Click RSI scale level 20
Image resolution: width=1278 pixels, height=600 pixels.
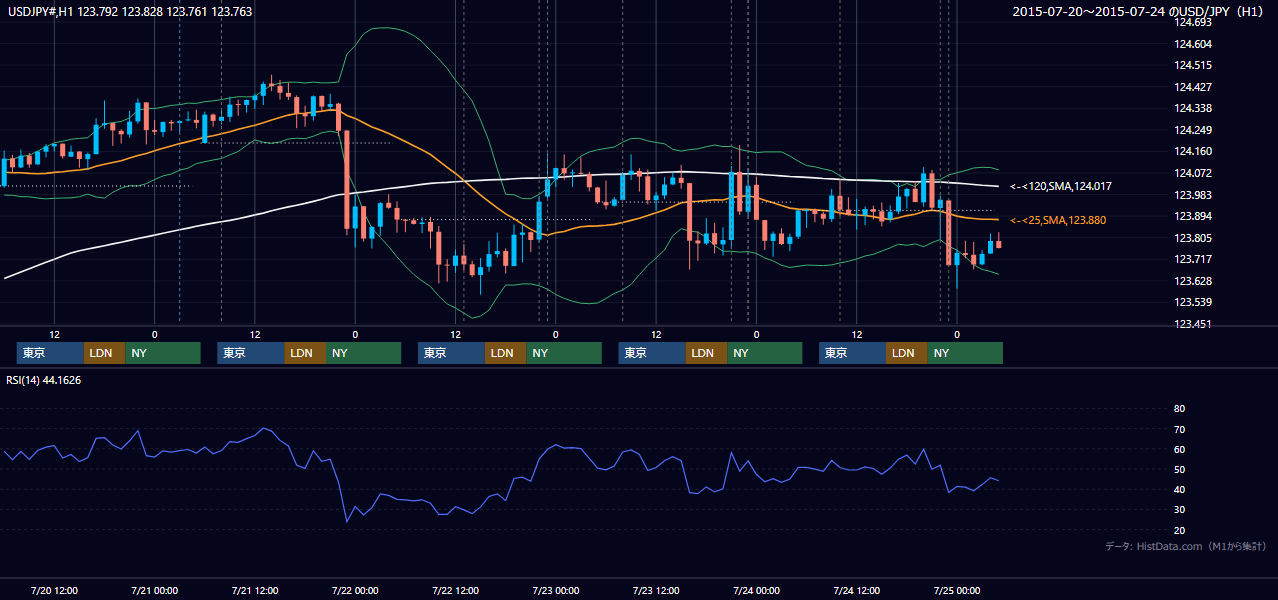(1179, 530)
